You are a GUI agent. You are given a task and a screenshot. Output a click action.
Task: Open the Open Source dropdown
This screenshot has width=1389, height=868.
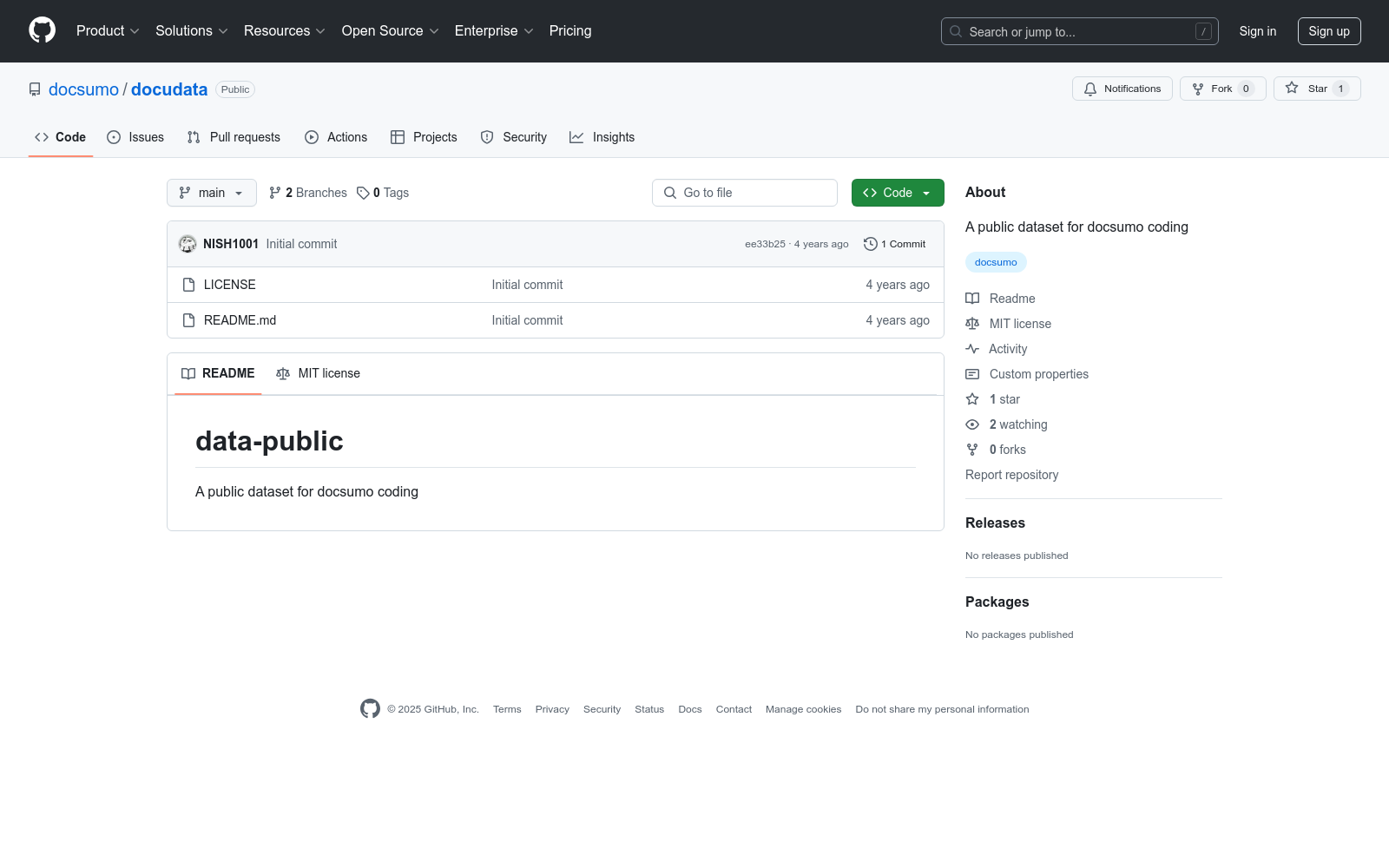(x=391, y=31)
